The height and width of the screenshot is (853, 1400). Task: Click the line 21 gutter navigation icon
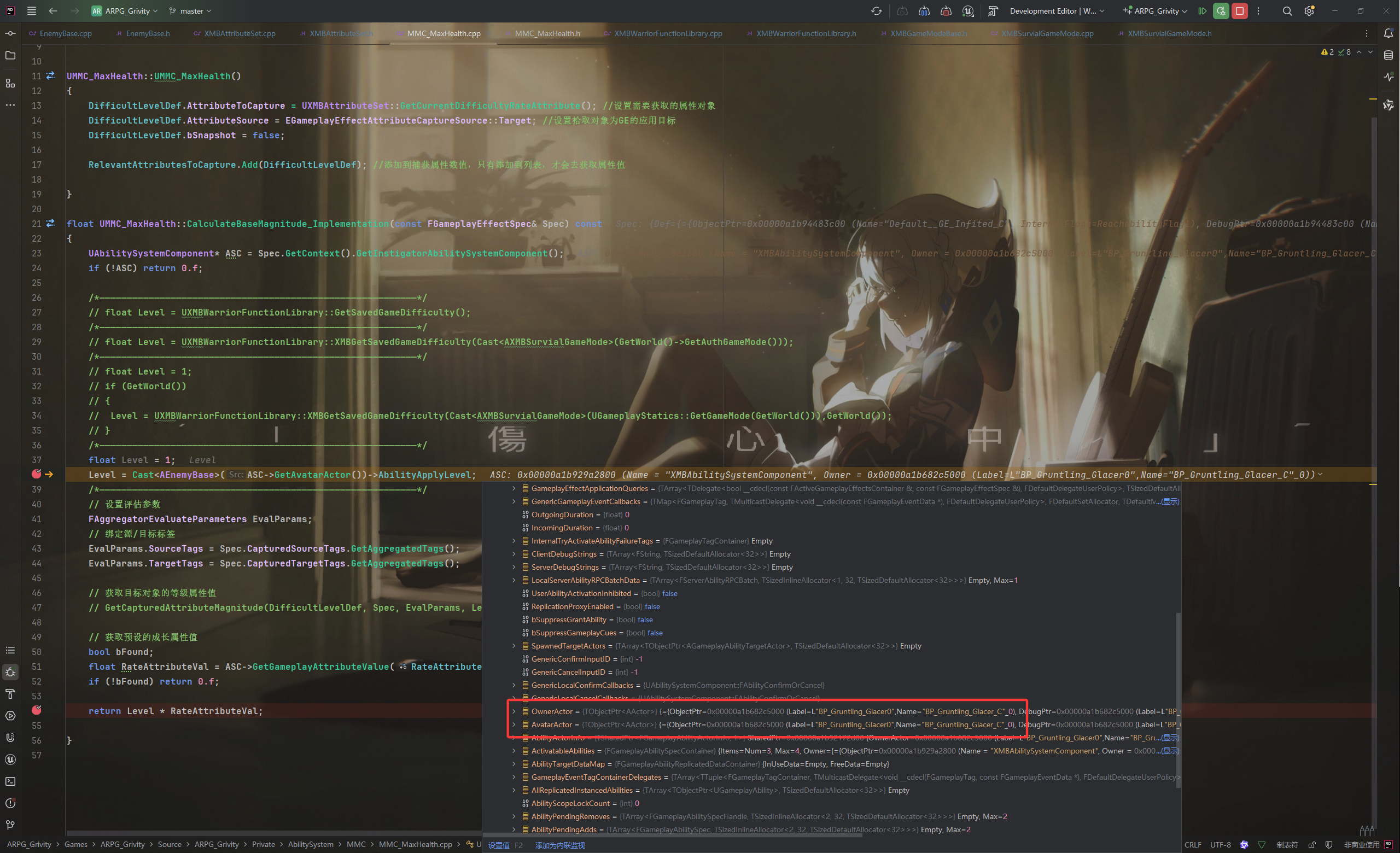coord(50,223)
